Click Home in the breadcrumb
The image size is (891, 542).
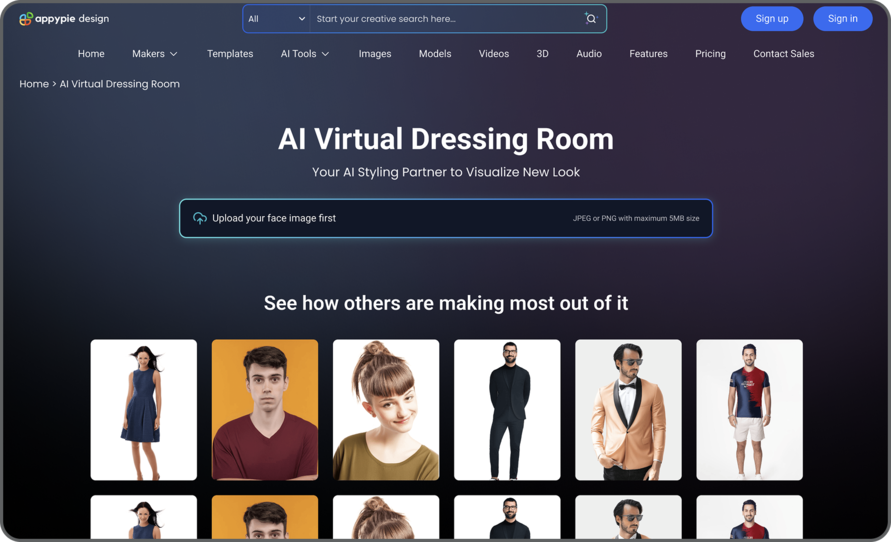pos(34,84)
